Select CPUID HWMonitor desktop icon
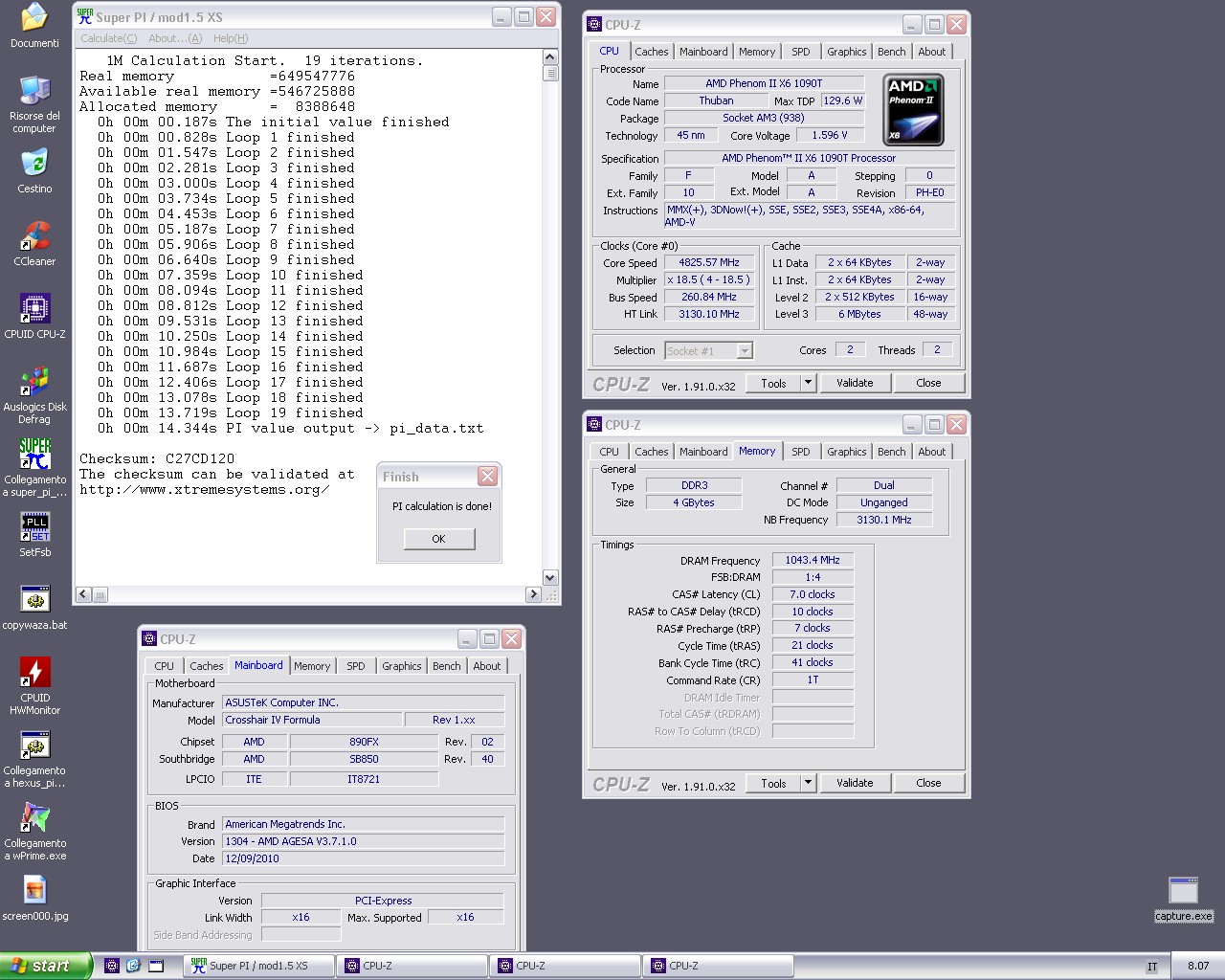1225x980 pixels. [34, 686]
